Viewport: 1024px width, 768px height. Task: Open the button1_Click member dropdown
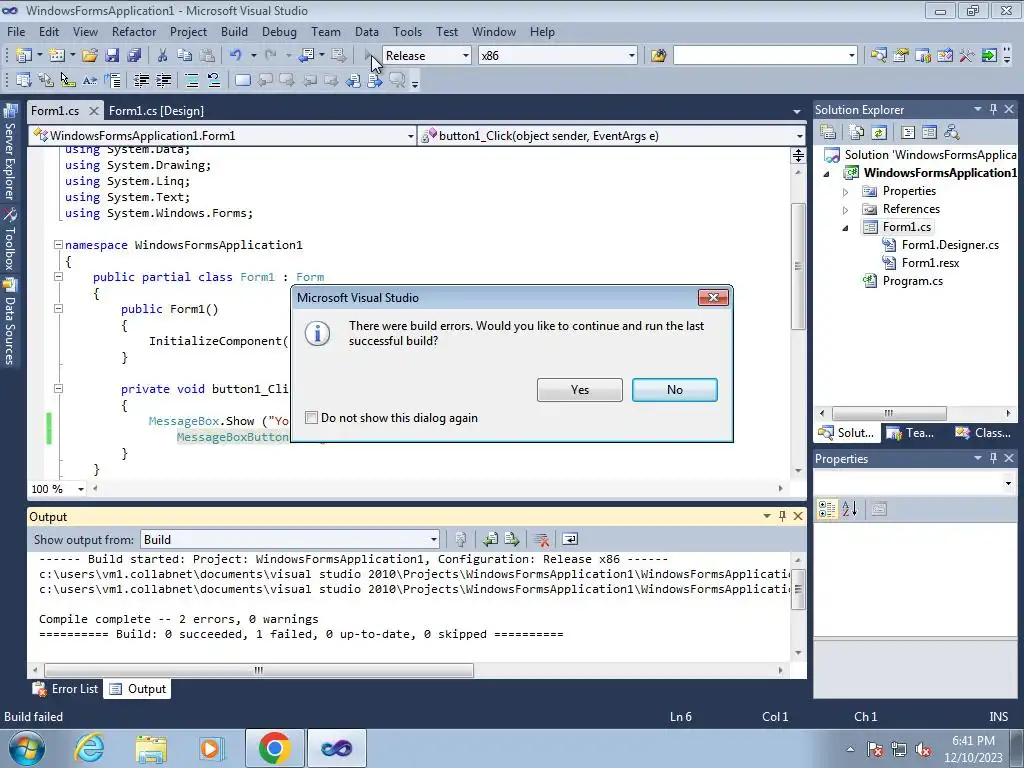point(799,136)
